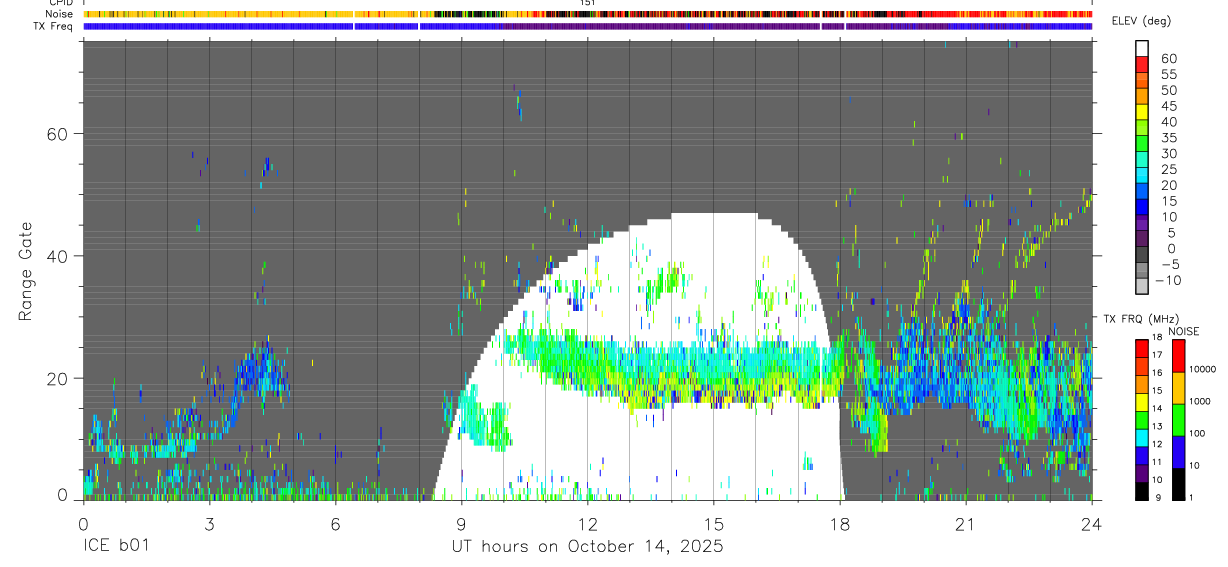
Task: Click the UT hours axis tick label 0
Action: pyautogui.click(x=83, y=523)
